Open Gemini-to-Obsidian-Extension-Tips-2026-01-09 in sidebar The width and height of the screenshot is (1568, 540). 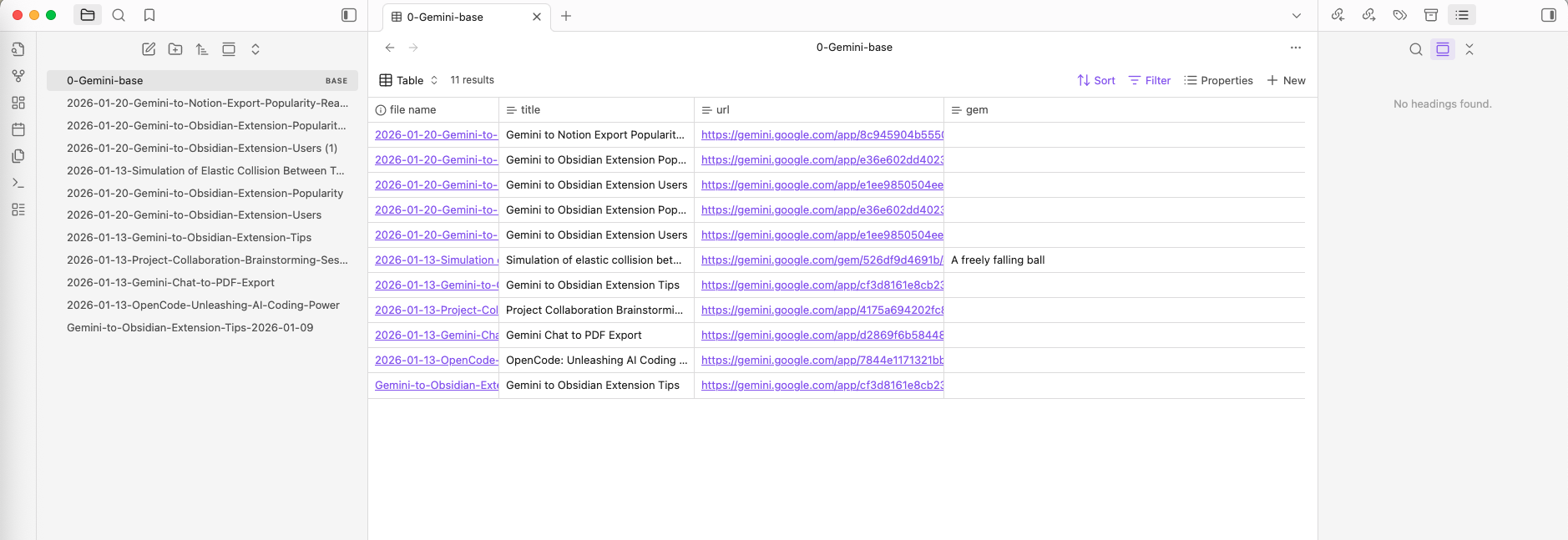tap(202, 328)
